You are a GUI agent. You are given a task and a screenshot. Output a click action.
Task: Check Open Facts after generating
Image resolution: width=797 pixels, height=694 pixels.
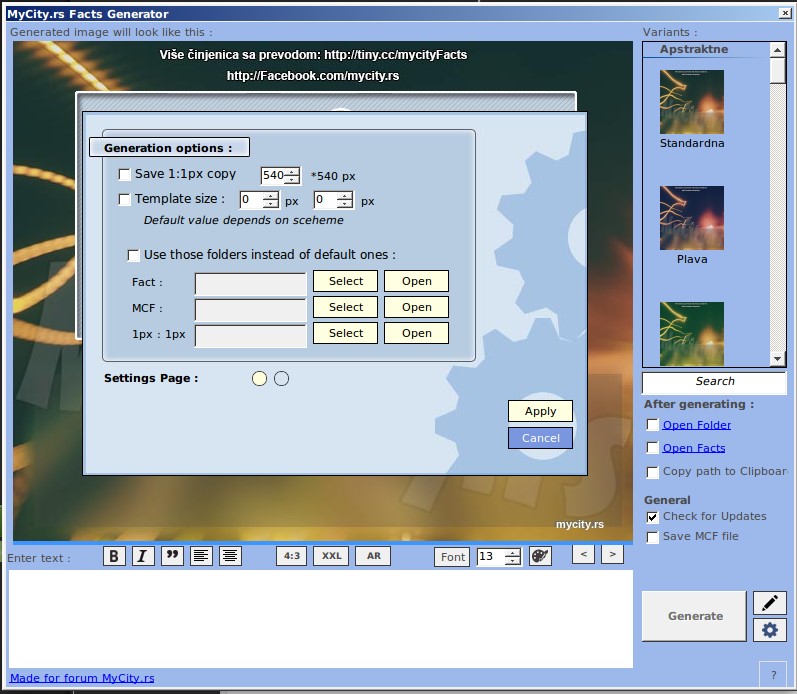point(653,448)
